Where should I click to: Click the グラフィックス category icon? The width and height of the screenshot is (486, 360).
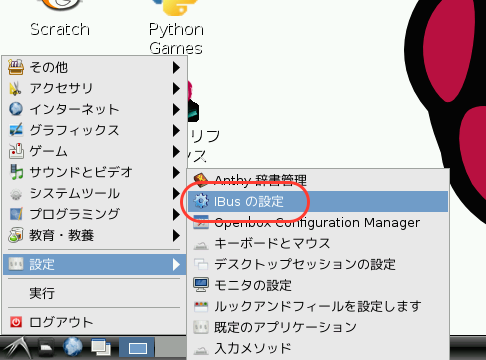pos(16,130)
